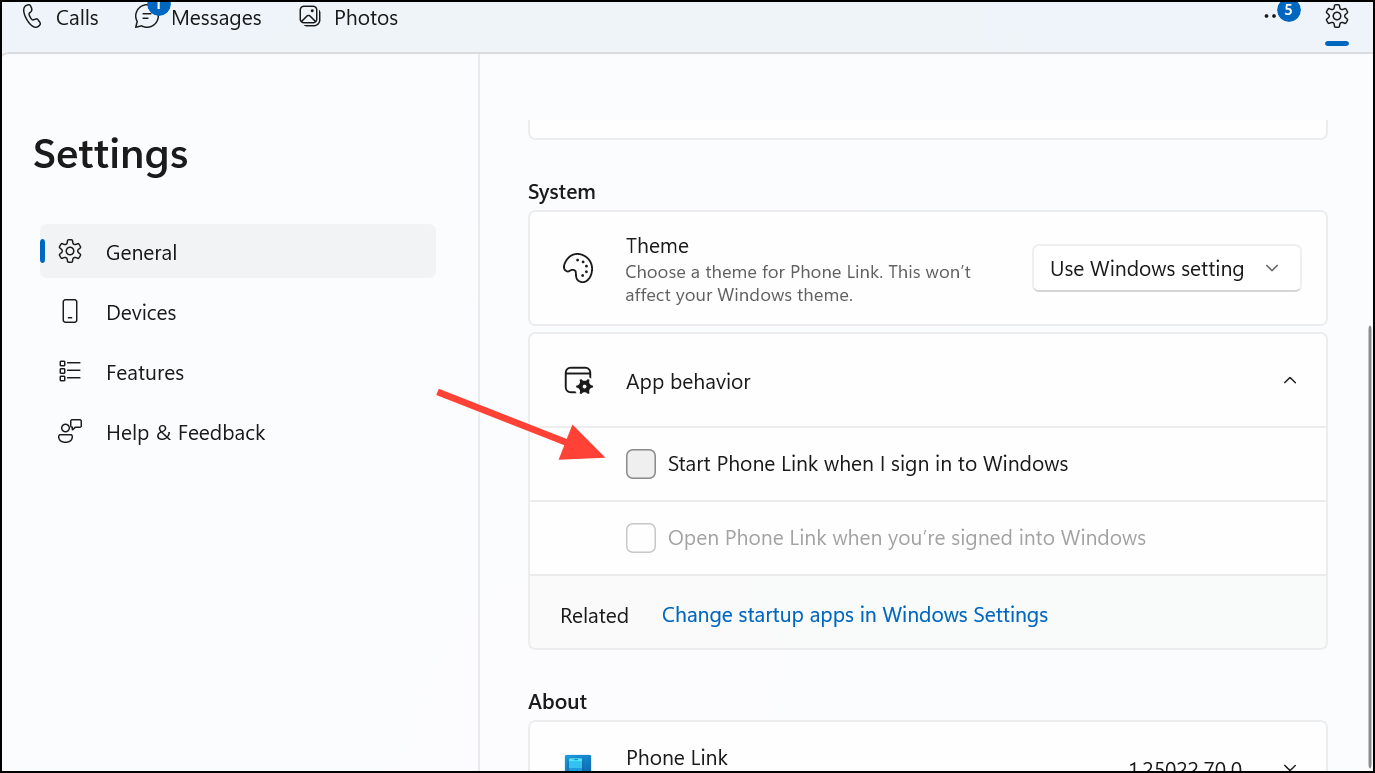Click the Photos picture icon
The image size is (1375, 773).
pos(310,17)
